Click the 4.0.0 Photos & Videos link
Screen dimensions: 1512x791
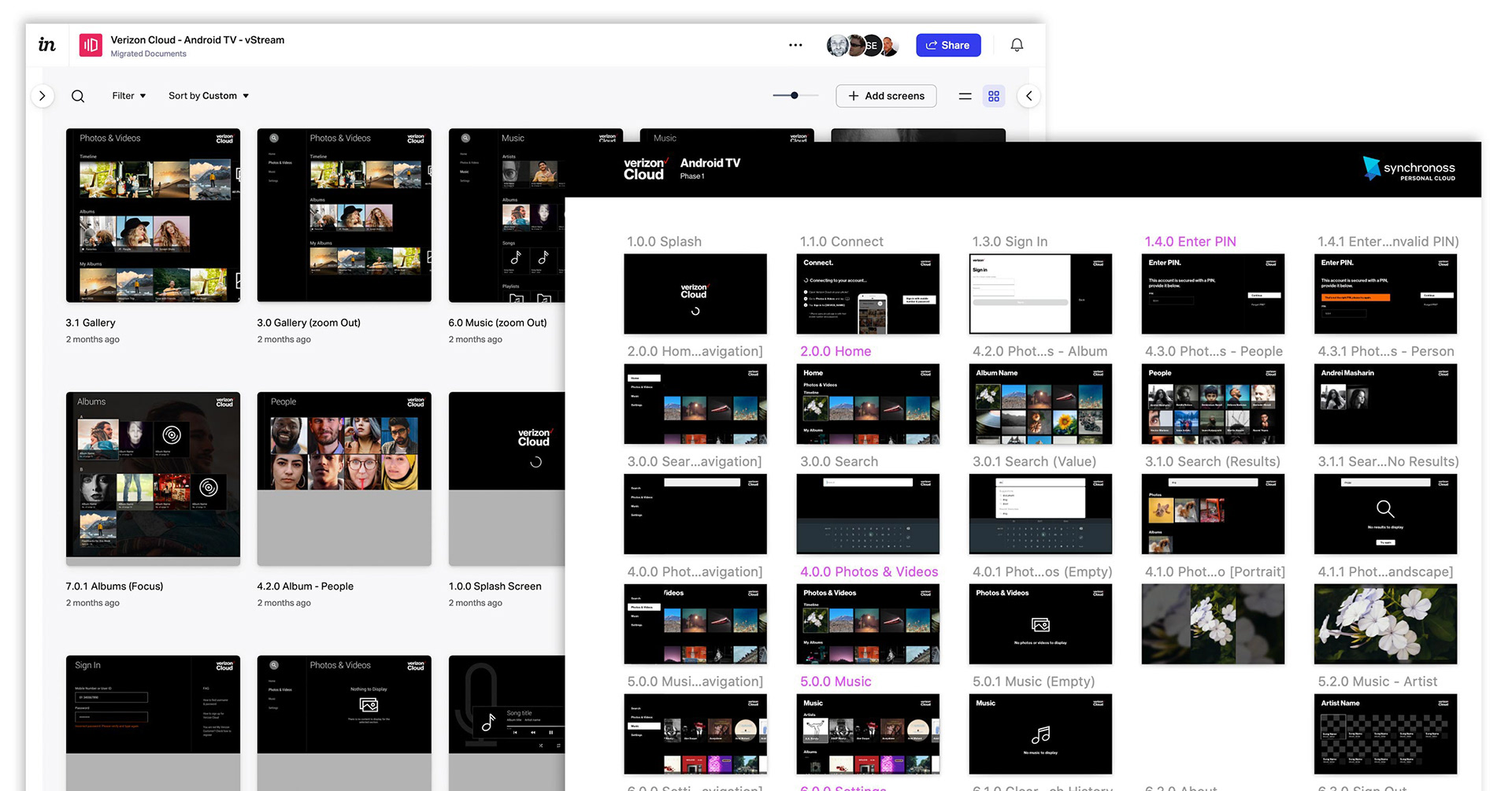pos(869,571)
